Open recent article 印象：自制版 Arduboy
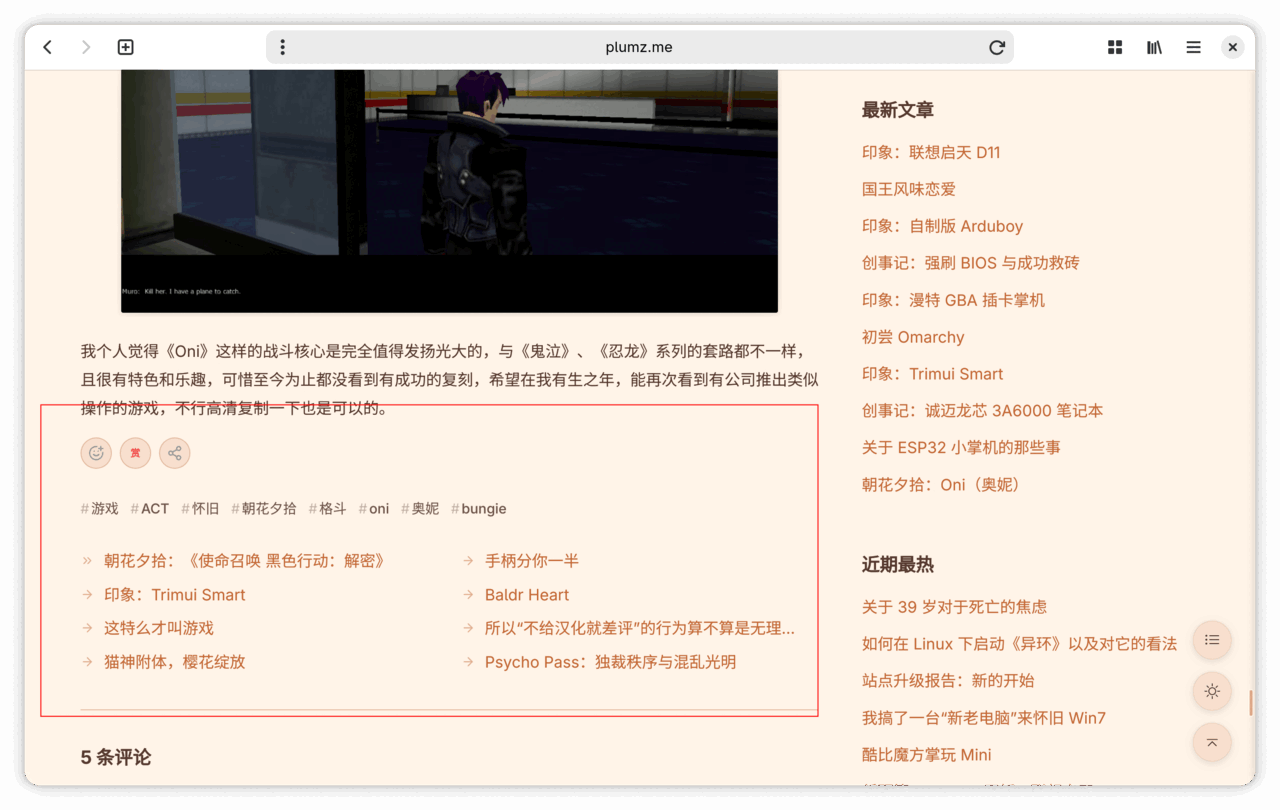The height and width of the screenshot is (810, 1280). pos(942,226)
